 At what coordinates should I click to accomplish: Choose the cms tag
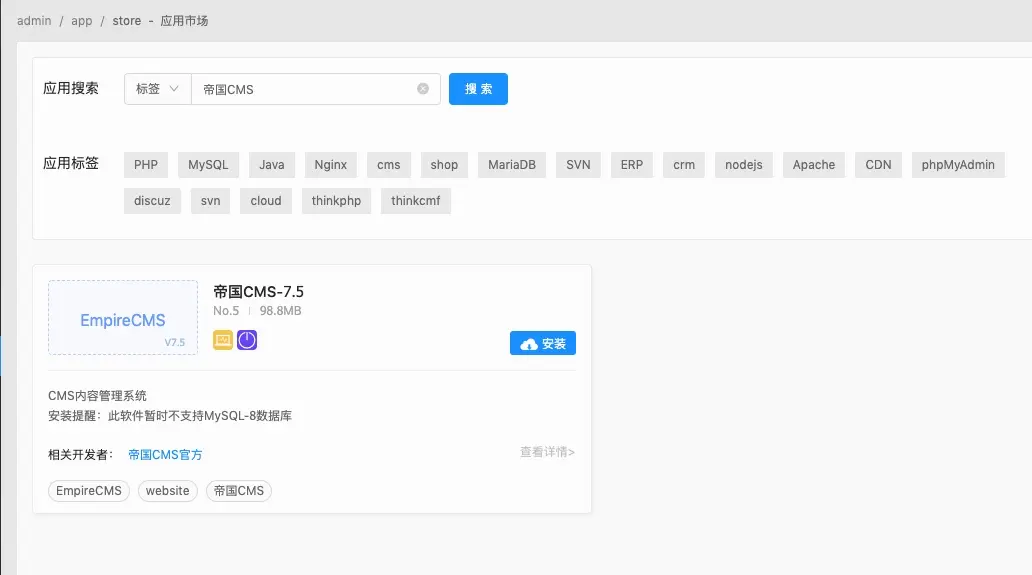[x=388, y=164]
